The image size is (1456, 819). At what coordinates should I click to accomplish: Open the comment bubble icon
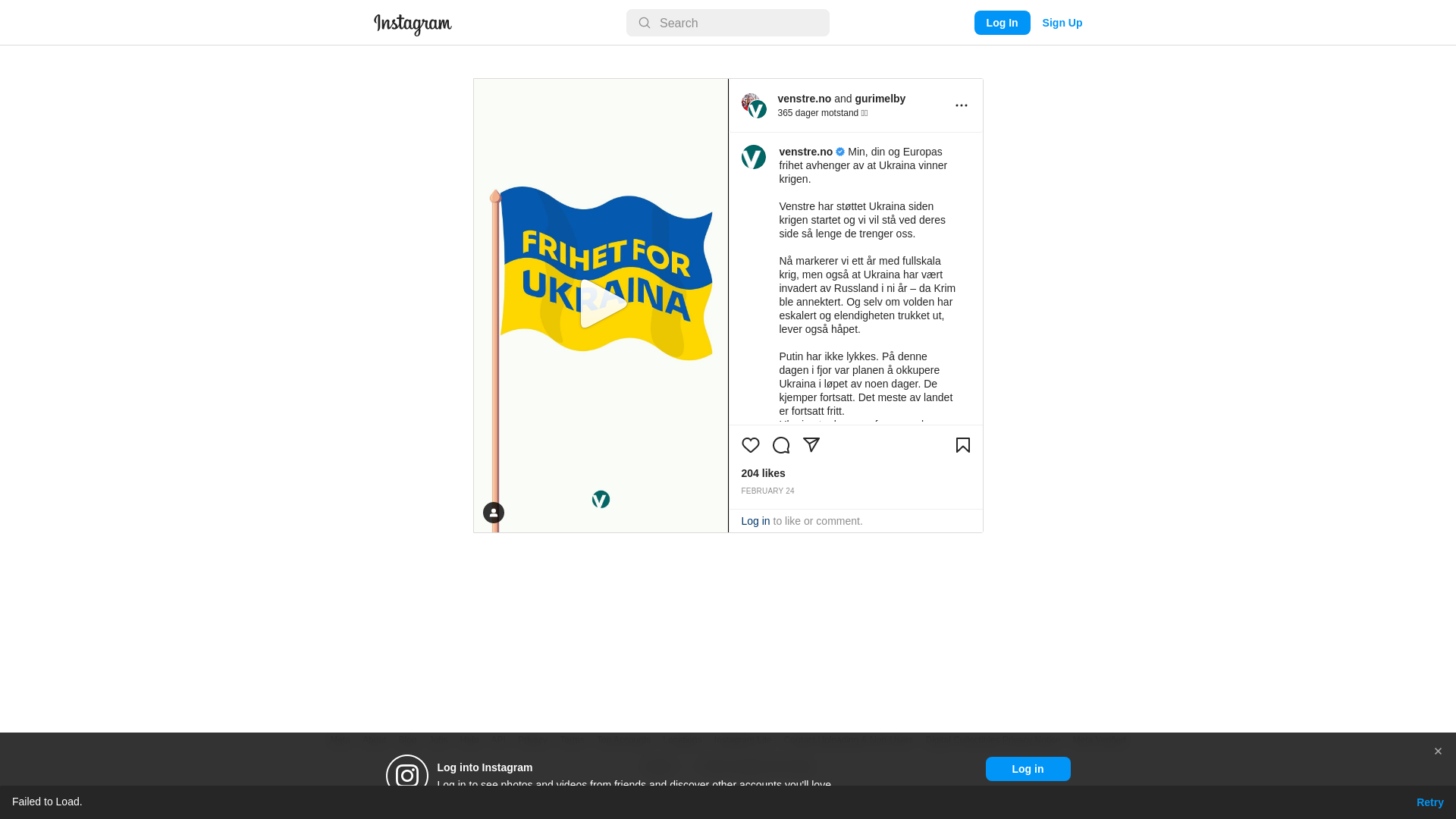pyautogui.click(x=781, y=445)
